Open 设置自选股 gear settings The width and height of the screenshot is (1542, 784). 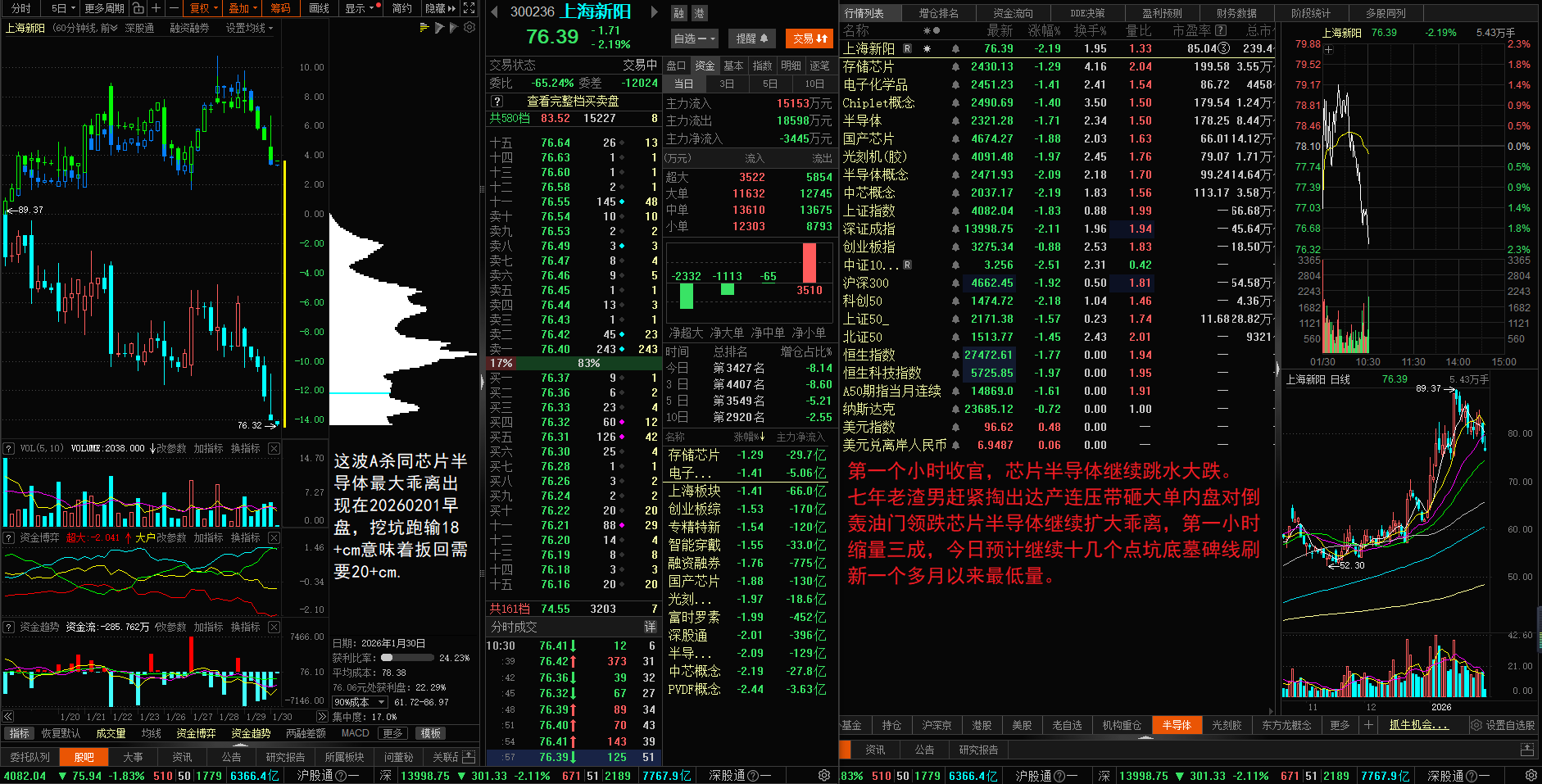[1502, 725]
